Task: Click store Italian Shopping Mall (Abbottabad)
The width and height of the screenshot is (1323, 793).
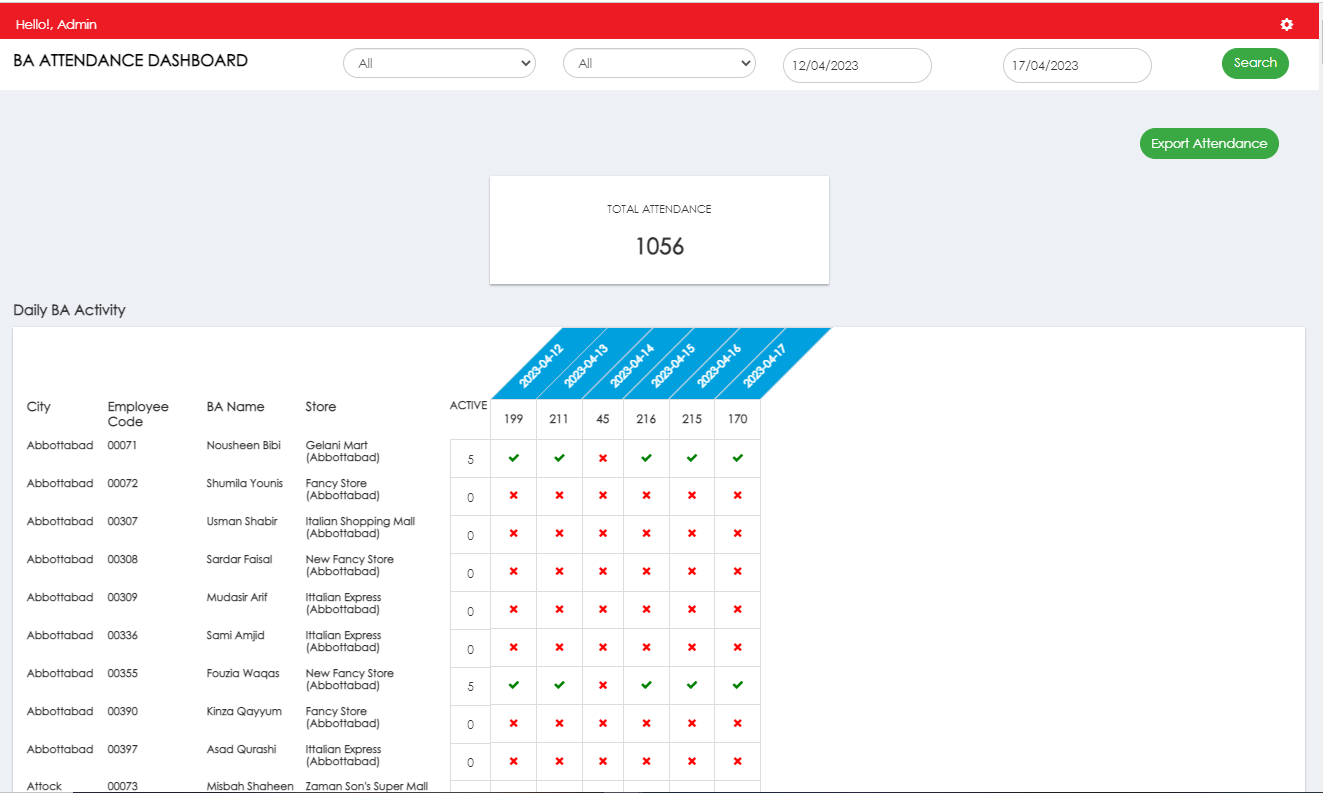Action: 360,528
